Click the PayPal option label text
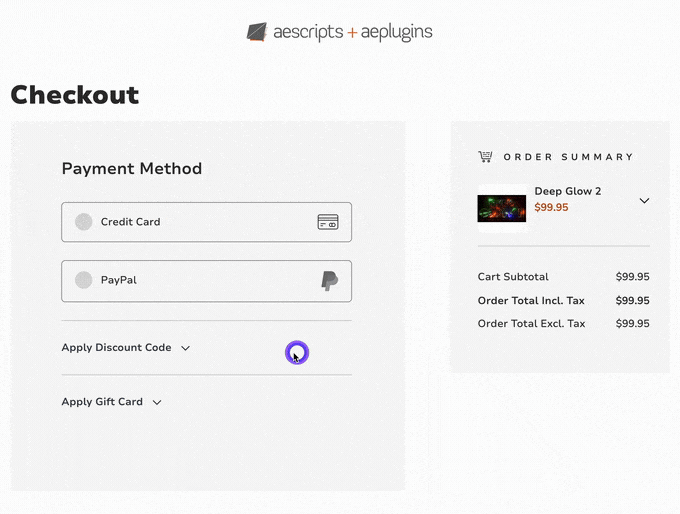Viewport: 680px width, 514px height. click(x=118, y=280)
